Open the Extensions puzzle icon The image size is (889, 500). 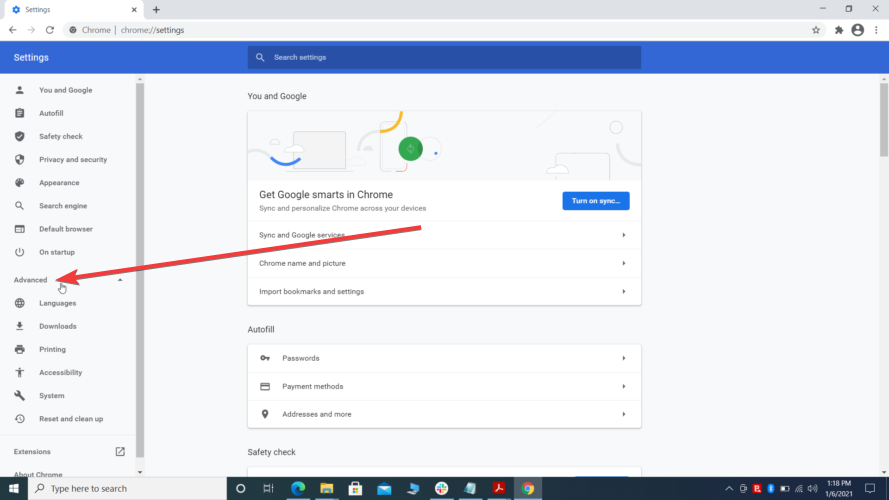[x=839, y=30]
